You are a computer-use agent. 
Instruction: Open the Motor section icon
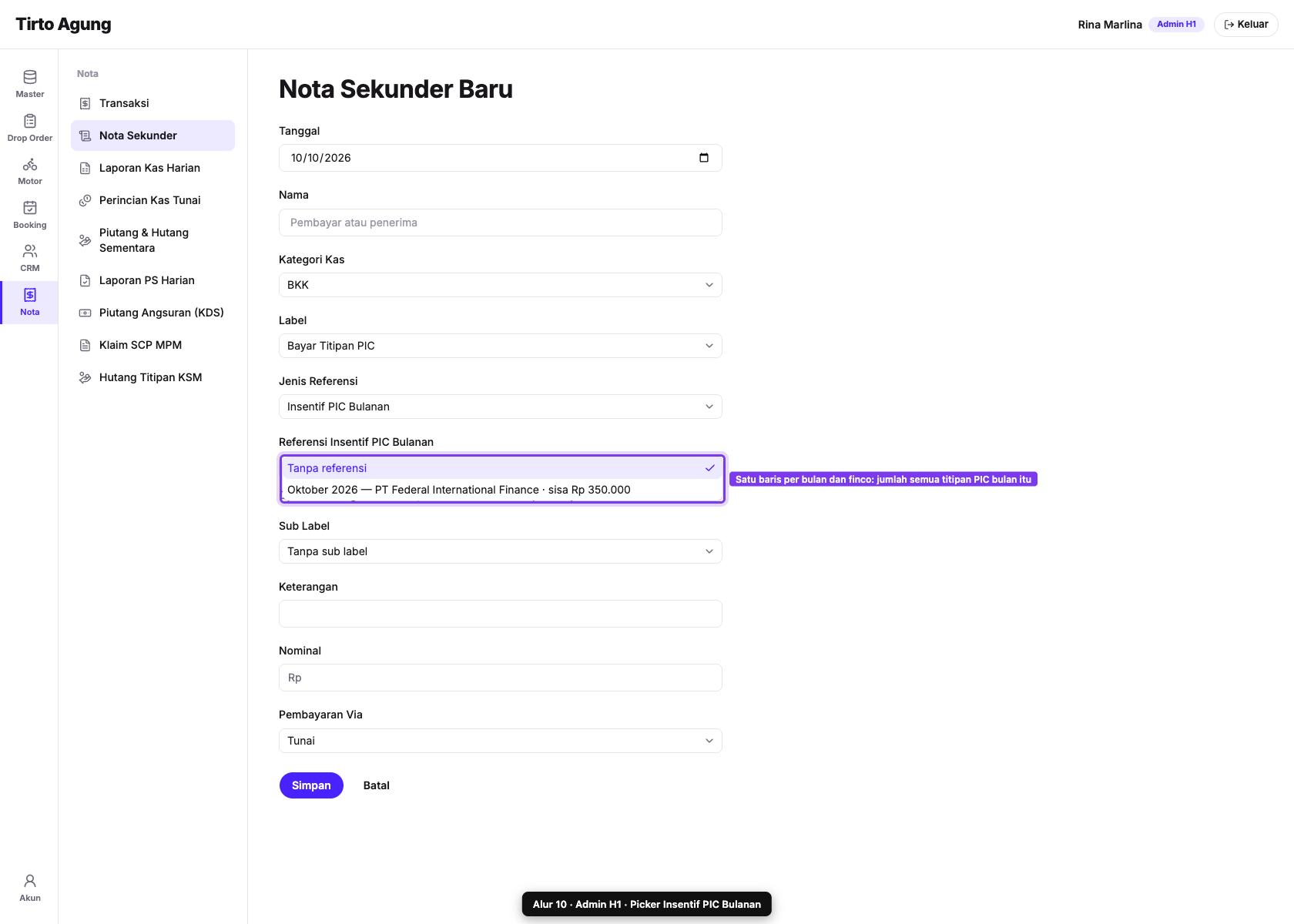tap(30, 164)
